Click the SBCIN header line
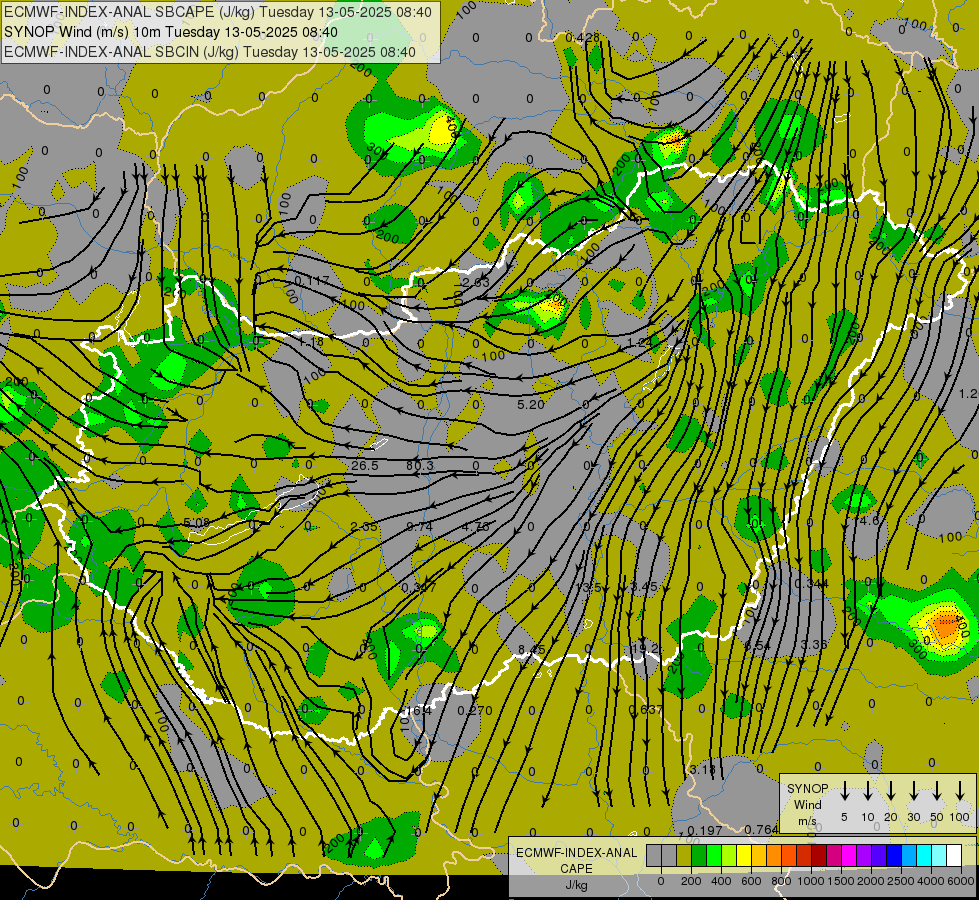This screenshot has height=900, width=979. 210,52
